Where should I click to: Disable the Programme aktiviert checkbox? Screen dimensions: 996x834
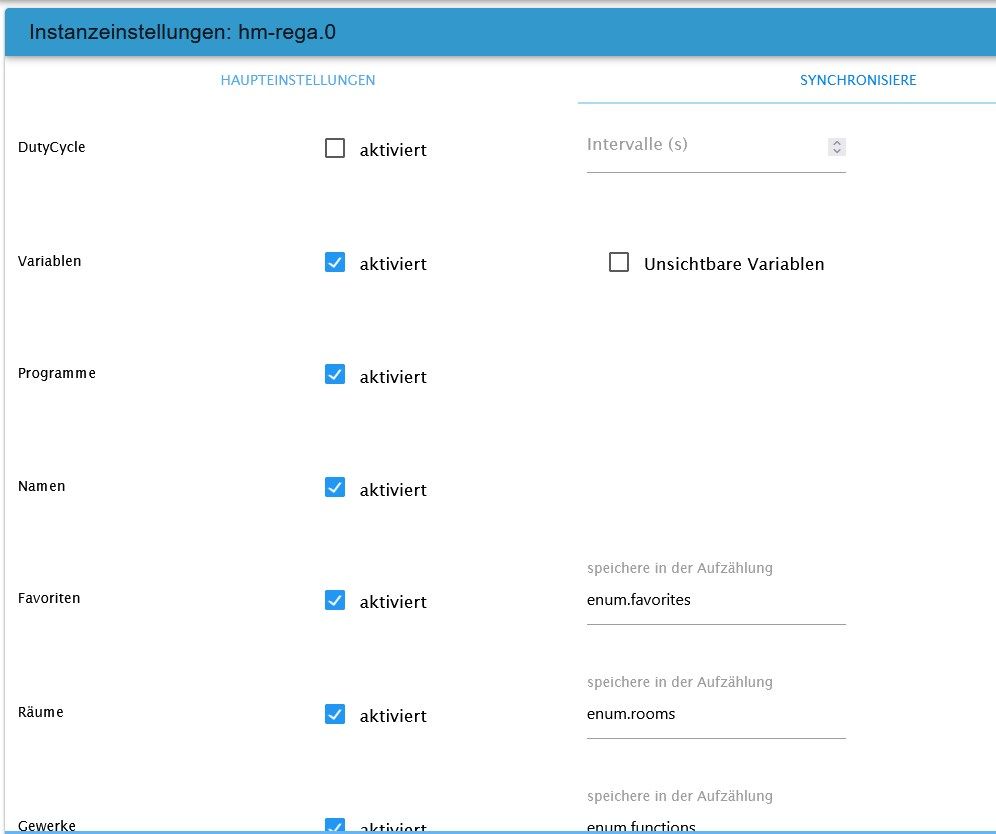click(x=335, y=374)
